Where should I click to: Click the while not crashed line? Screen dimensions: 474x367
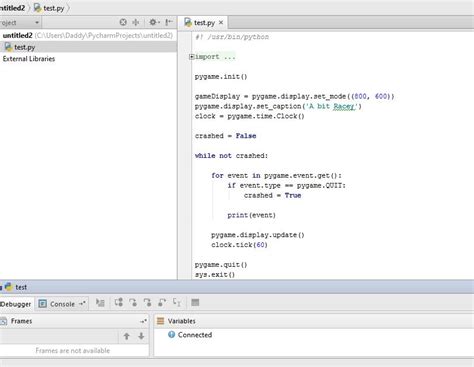click(231, 156)
